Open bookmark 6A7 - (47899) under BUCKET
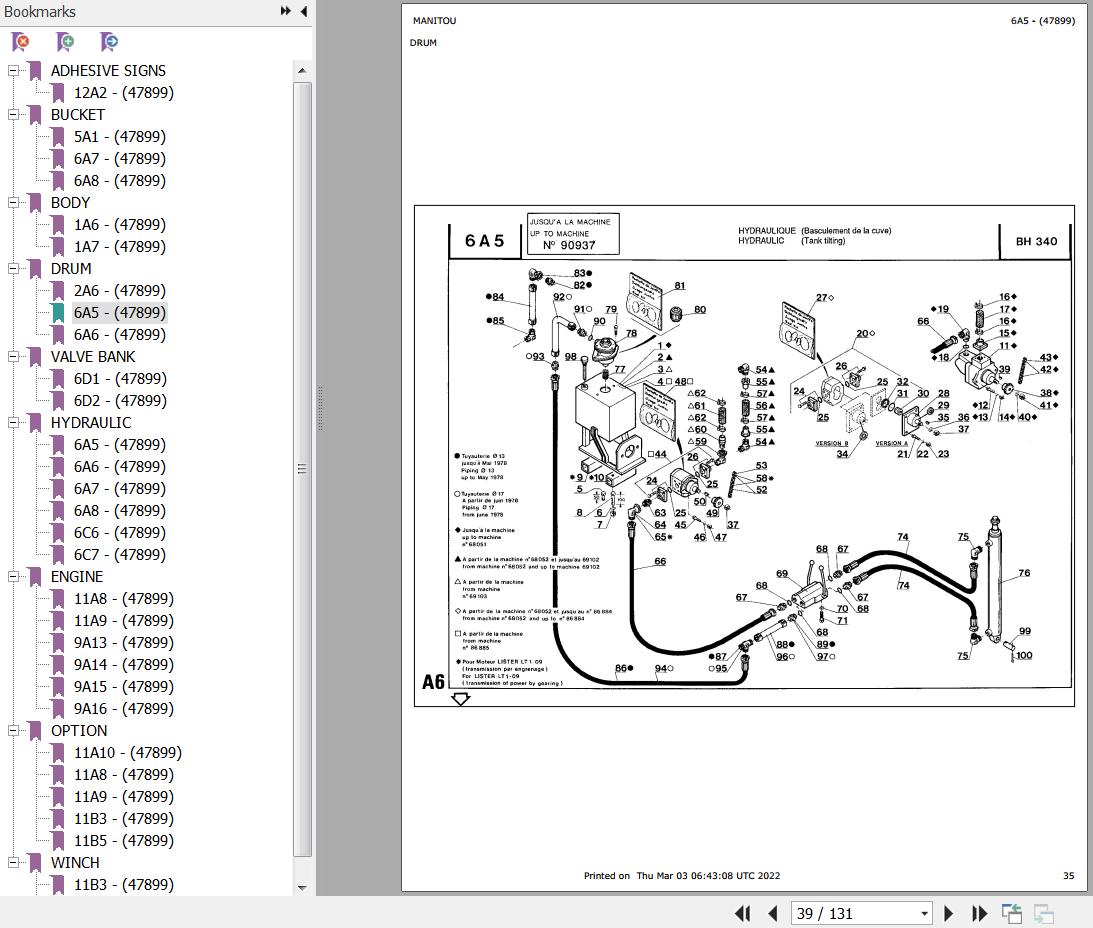This screenshot has width=1093, height=928. 120,159
